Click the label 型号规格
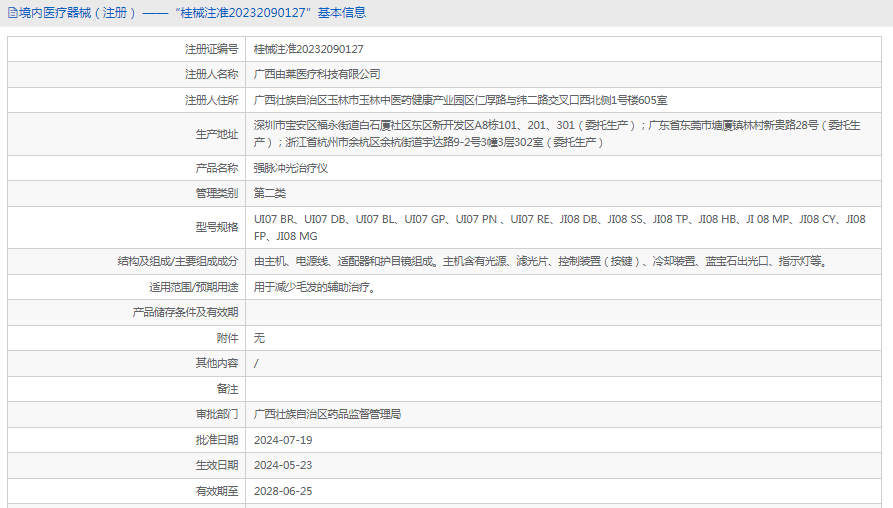The height and width of the screenshot is (508, 893). pos(217,227)
